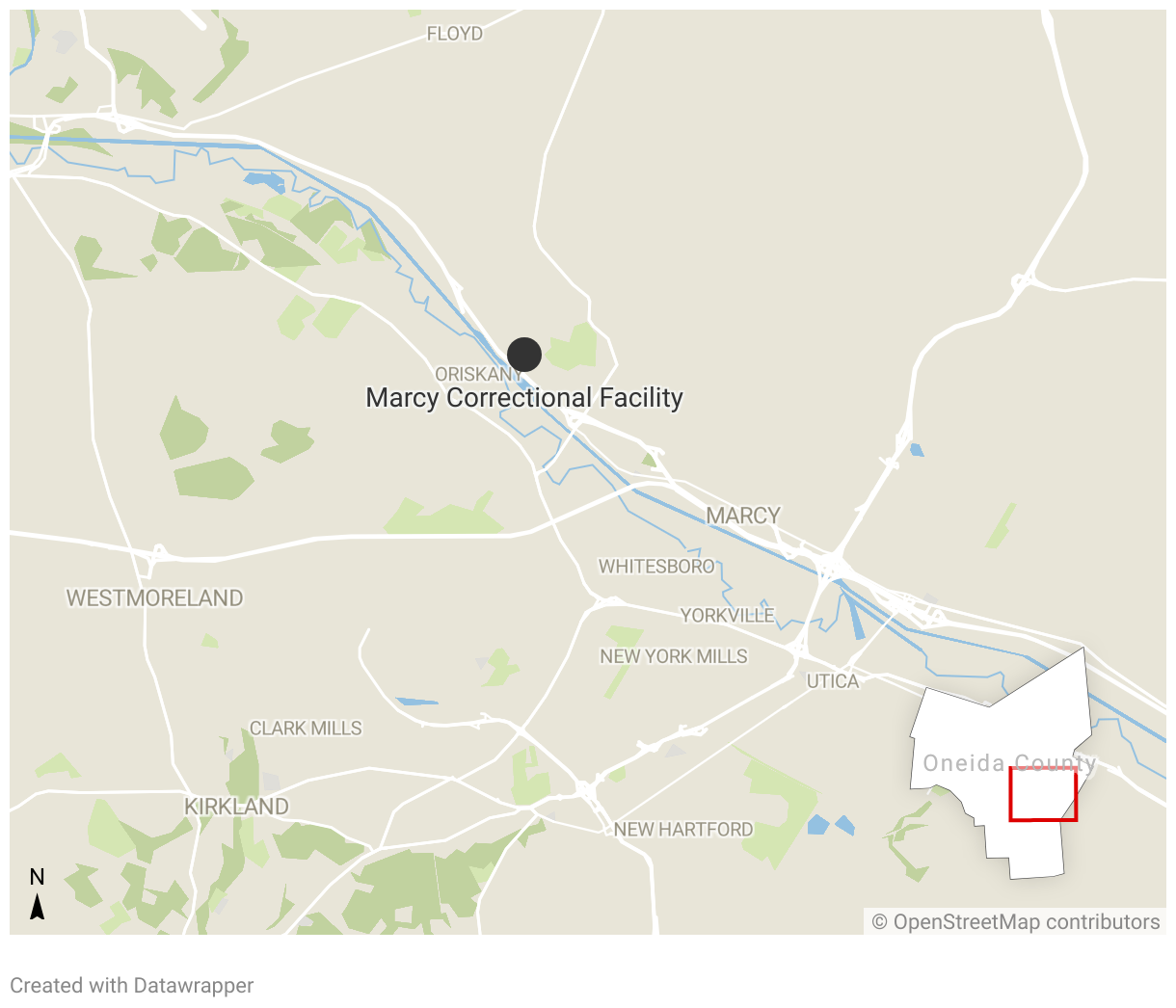Screen dimensions: 1176x1008
Task: Click the KIRKLAND town label
Action: (x=236, y=807)
